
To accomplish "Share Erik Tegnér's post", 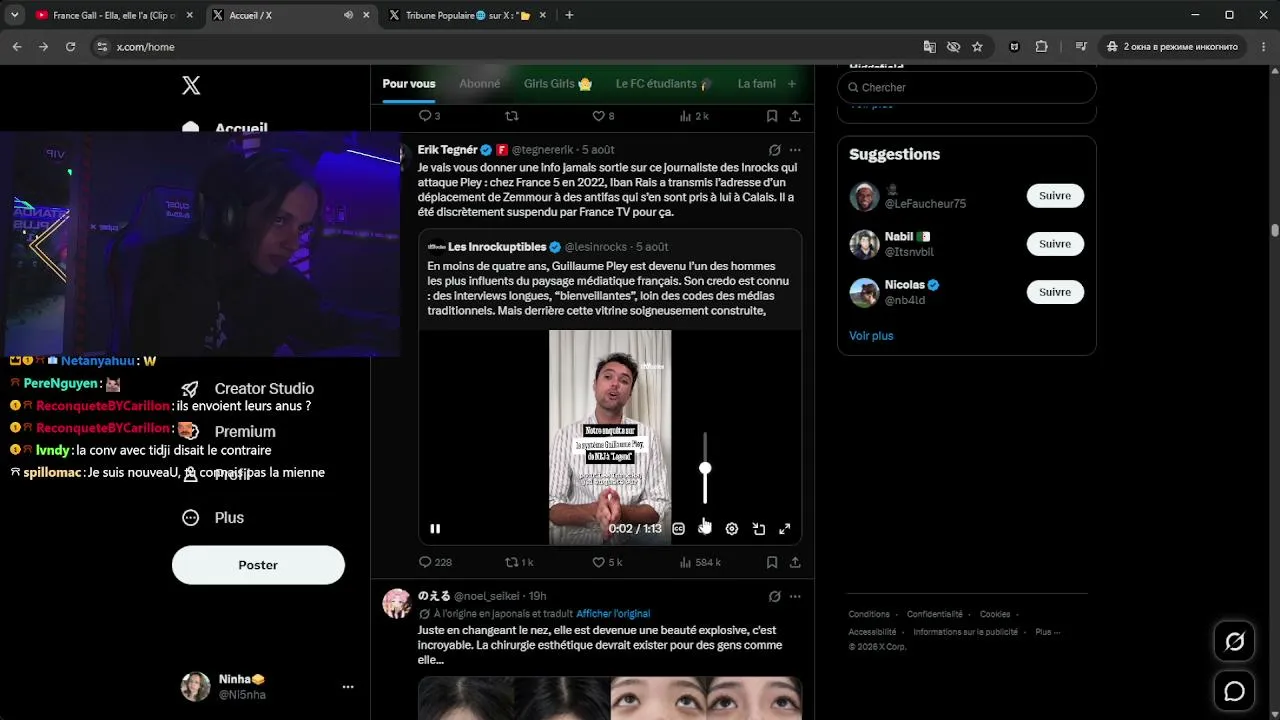I will 795,562.
